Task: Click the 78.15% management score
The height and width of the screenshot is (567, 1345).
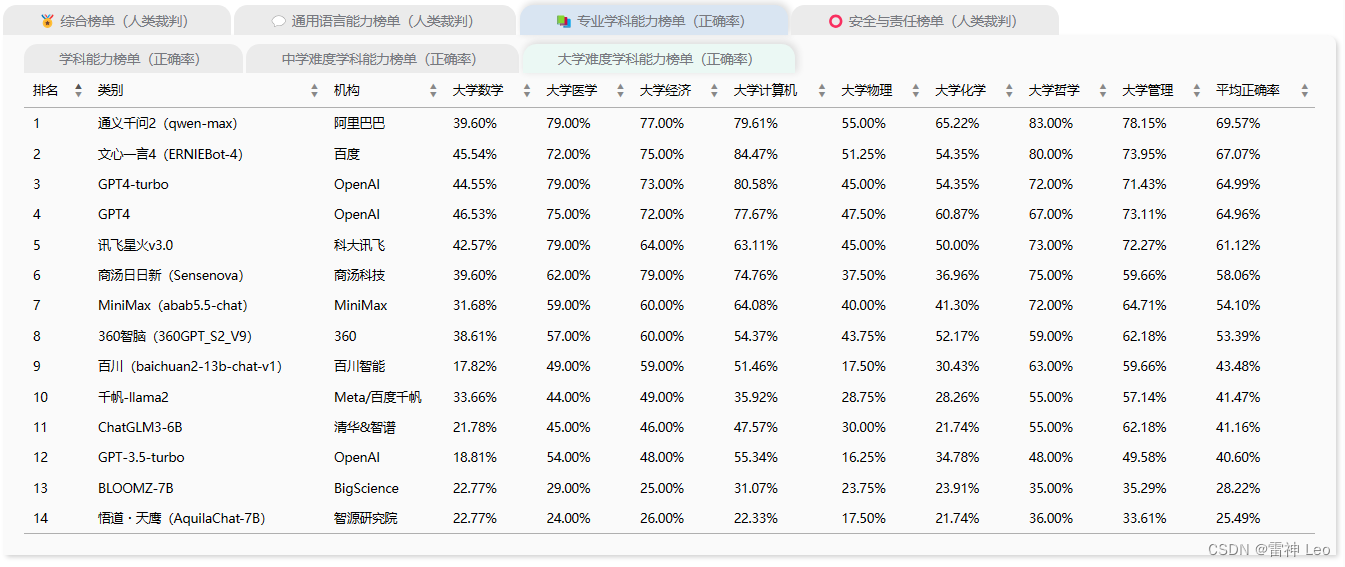Action: [1144, 123]
